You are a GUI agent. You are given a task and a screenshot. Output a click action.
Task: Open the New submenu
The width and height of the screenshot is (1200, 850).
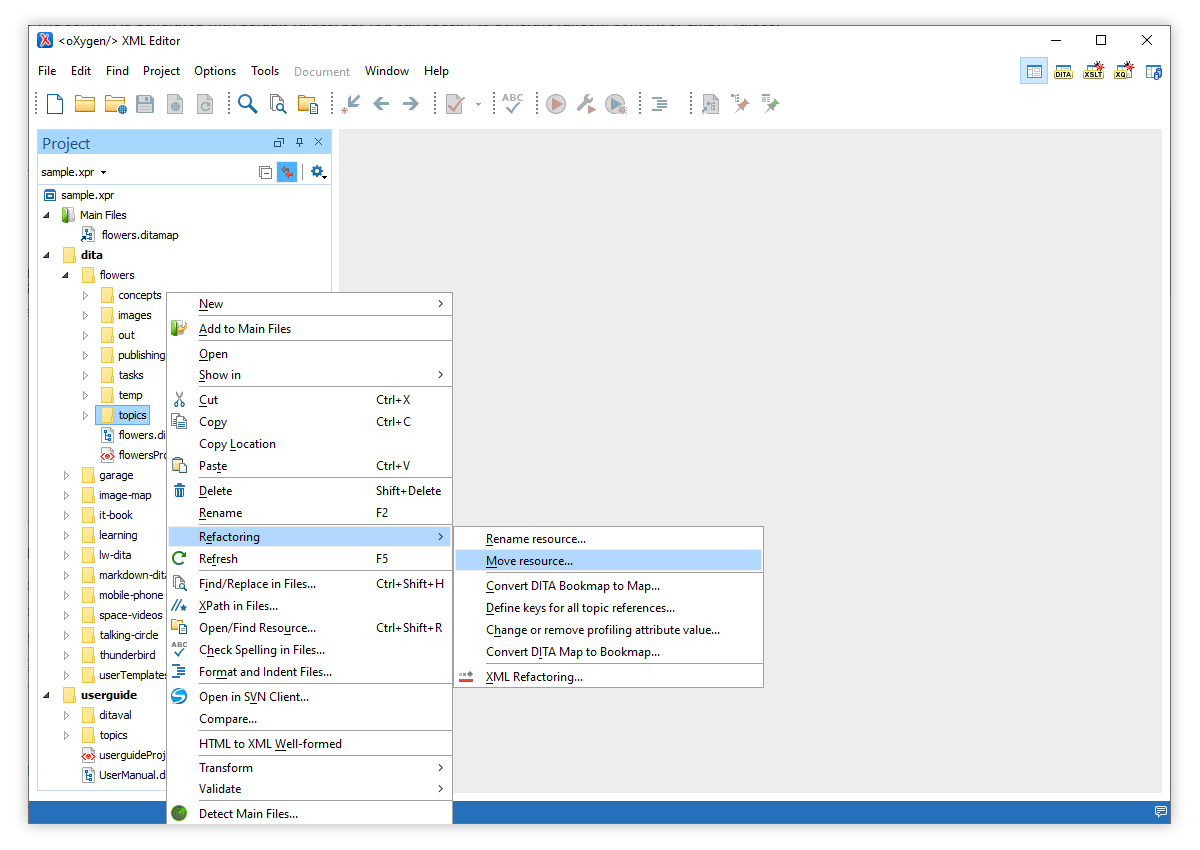click(310, 304)
